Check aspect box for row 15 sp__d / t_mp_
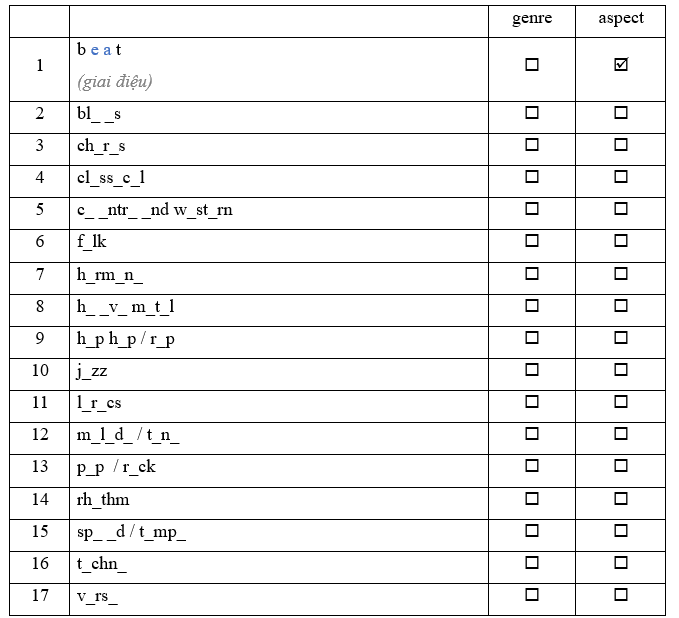Screen dimensions: 679x618 click(x=621, y=530)
